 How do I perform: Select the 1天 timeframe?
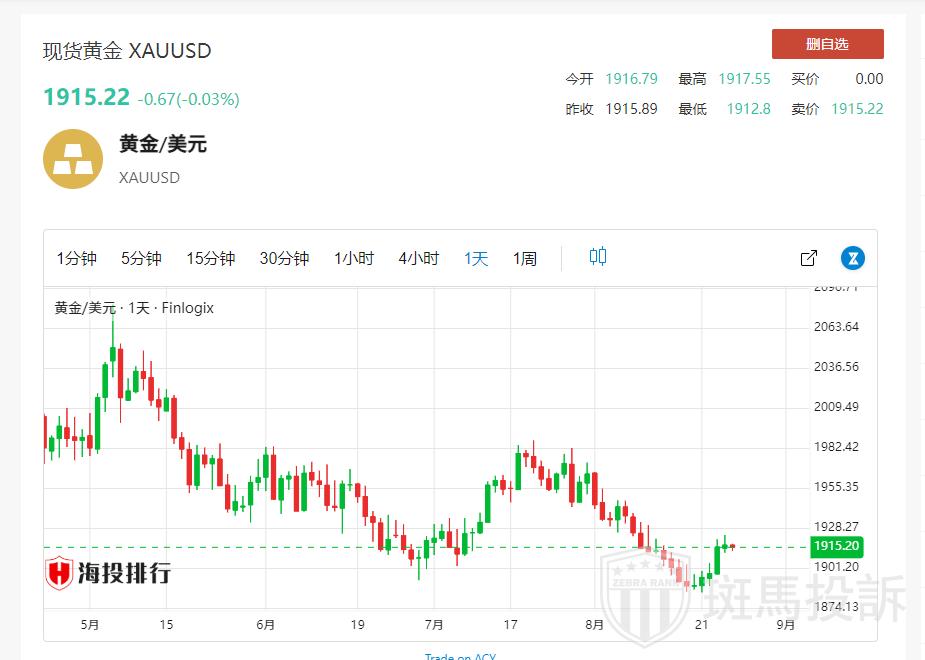476,258
